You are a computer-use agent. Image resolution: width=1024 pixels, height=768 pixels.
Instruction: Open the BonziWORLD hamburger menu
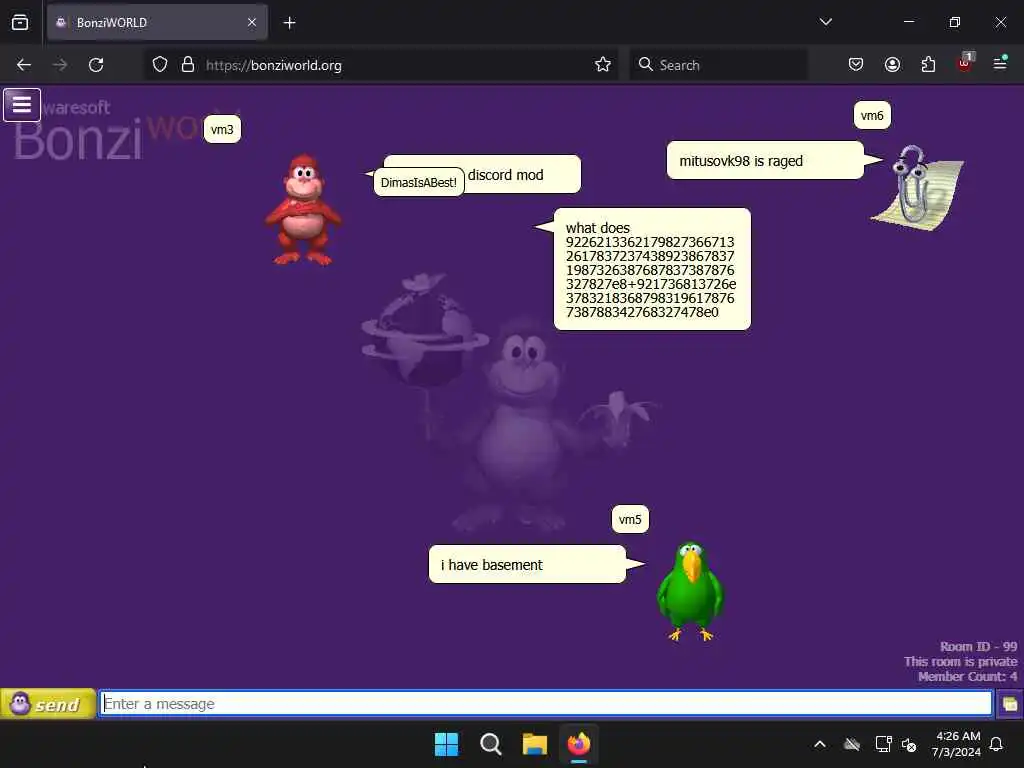click(22, 105)
